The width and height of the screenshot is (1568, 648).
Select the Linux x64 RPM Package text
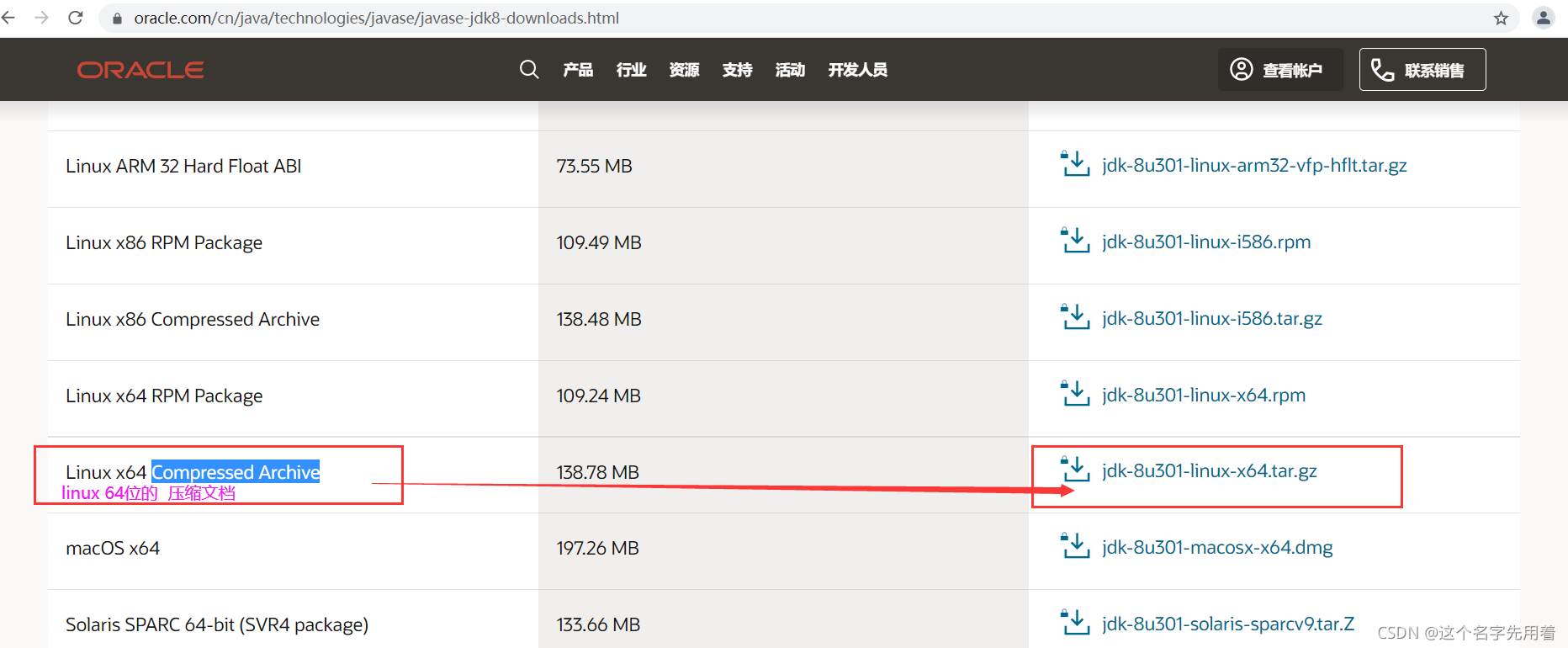164,396
